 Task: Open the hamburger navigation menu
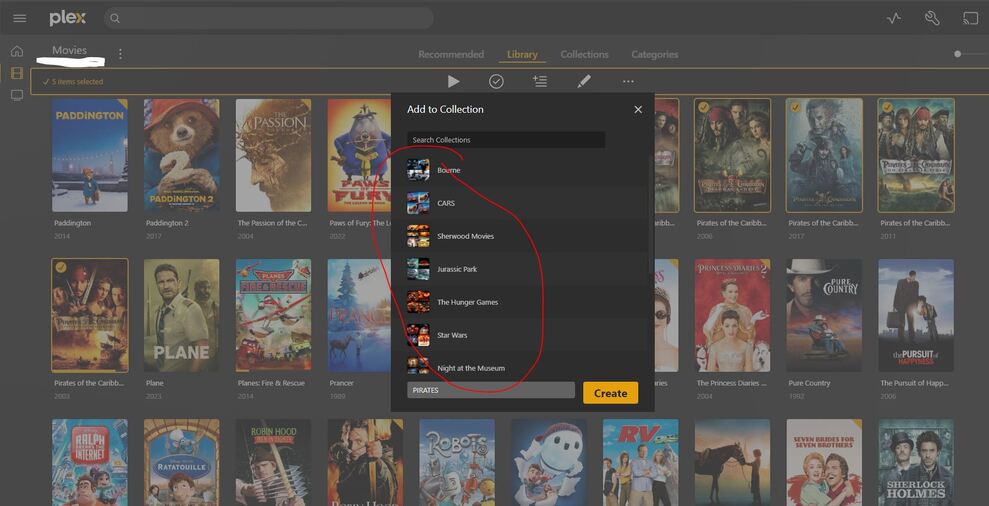[20, 18]
